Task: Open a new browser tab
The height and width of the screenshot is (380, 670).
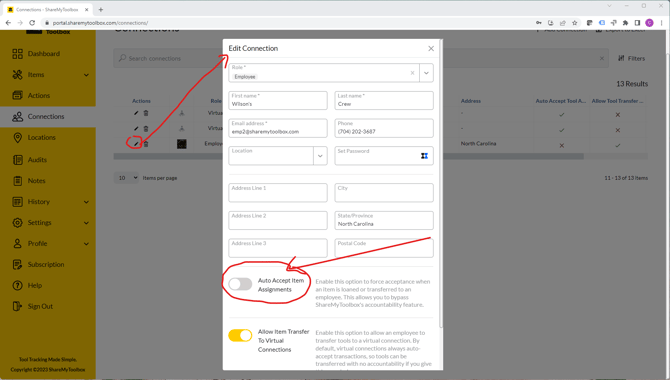Action: pos(101,9)
